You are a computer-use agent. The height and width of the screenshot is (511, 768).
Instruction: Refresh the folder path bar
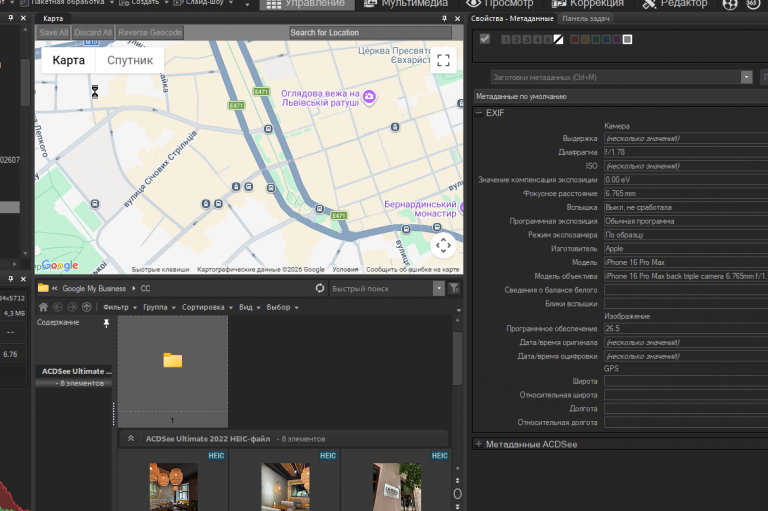pyautogui.click(x=320, y=288)
